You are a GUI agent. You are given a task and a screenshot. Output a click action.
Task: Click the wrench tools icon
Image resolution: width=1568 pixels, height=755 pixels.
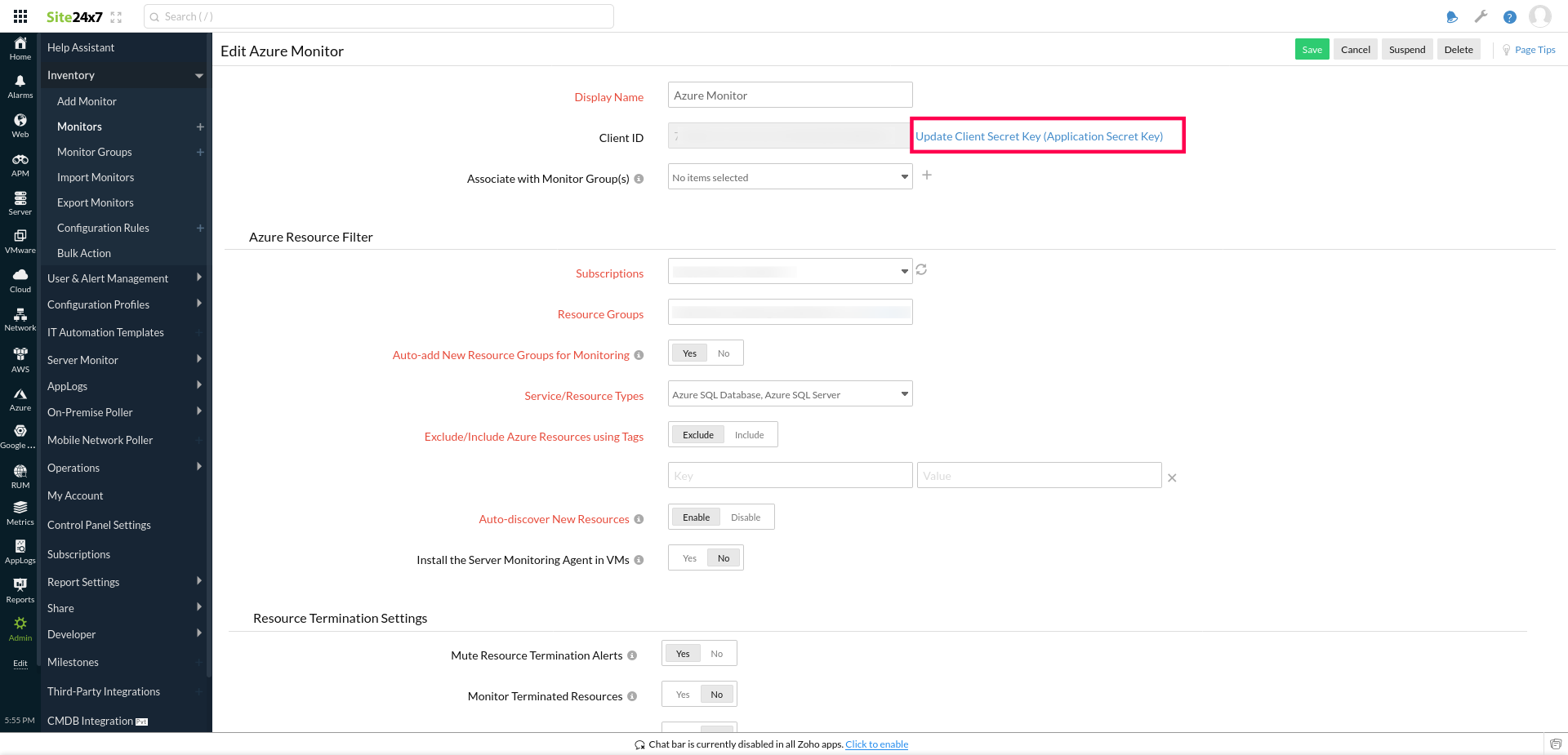click(x=1481, y=16)
